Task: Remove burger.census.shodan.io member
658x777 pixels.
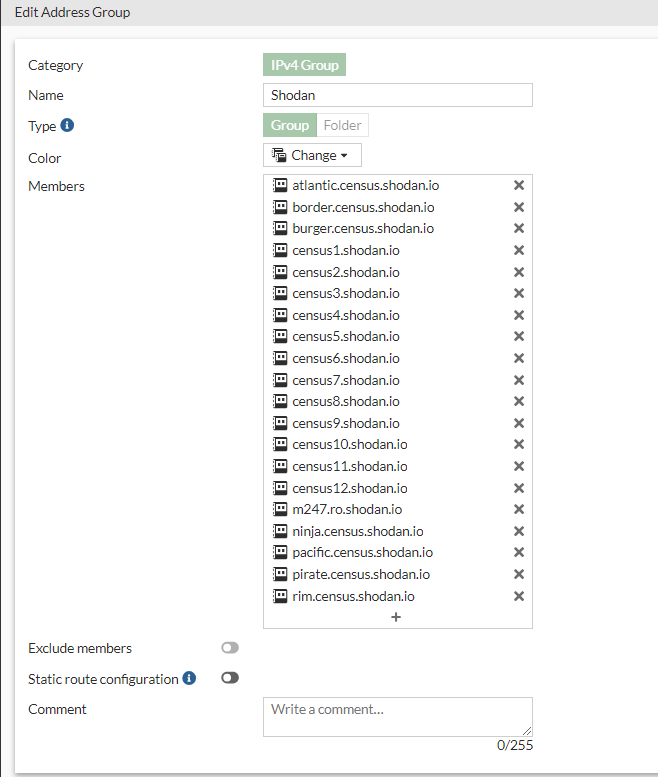Action: [519, 228]
